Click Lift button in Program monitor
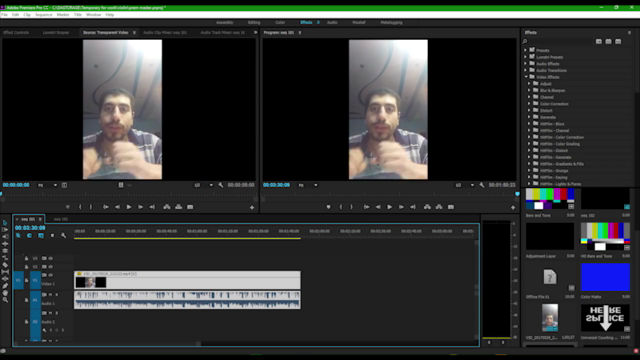640x360 pixels. tap(427, 207)
